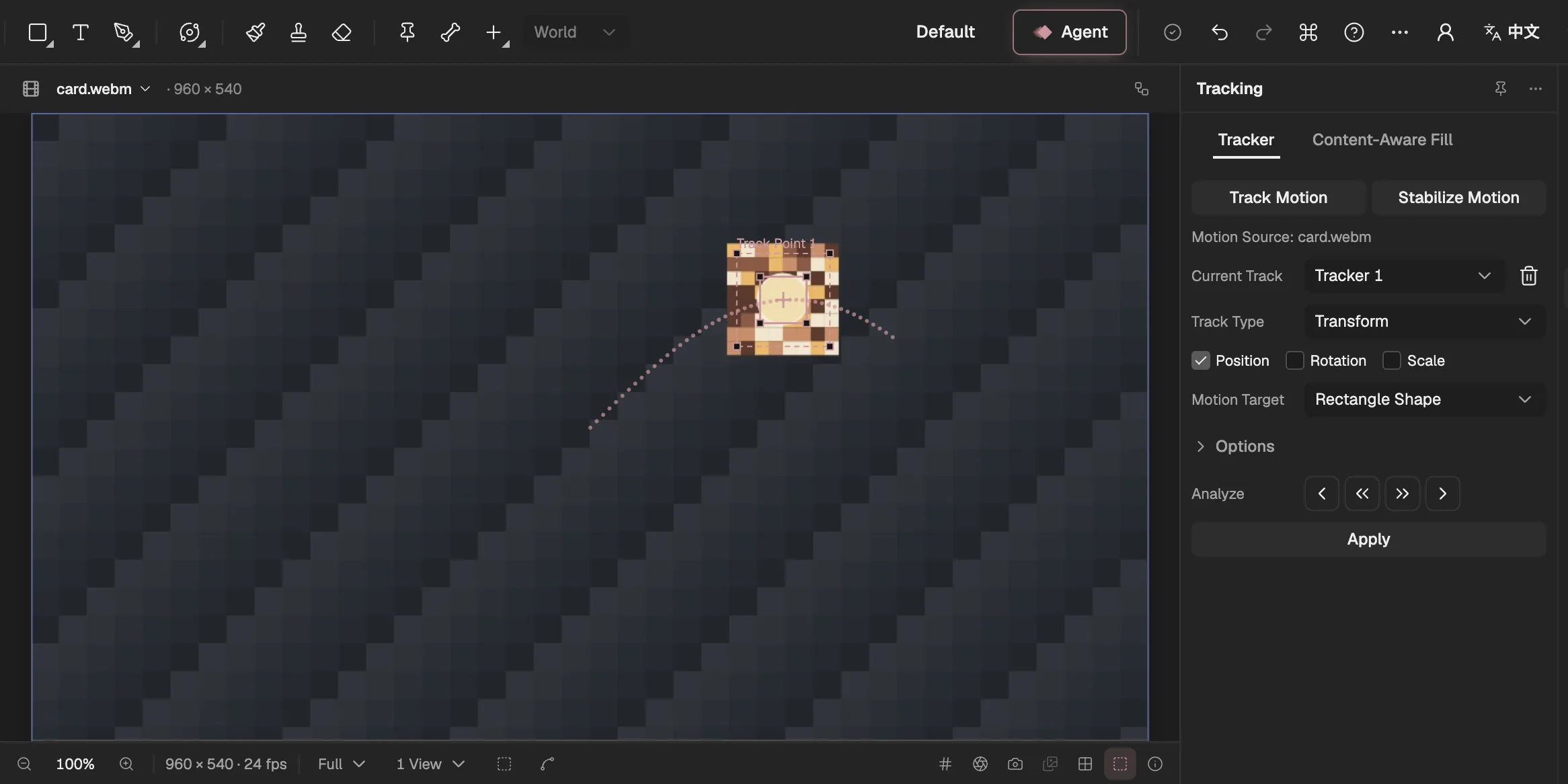Toggle the highlighted dashed-square overlay button

pyautogui.click(x=1120, y=764)
